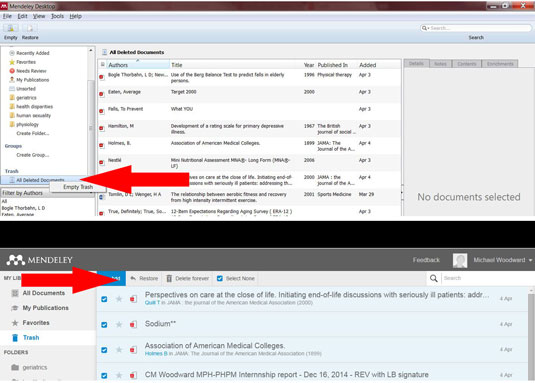Select the Unsorted collection
This screenshot has height=383, width=535.
(26, 88)
